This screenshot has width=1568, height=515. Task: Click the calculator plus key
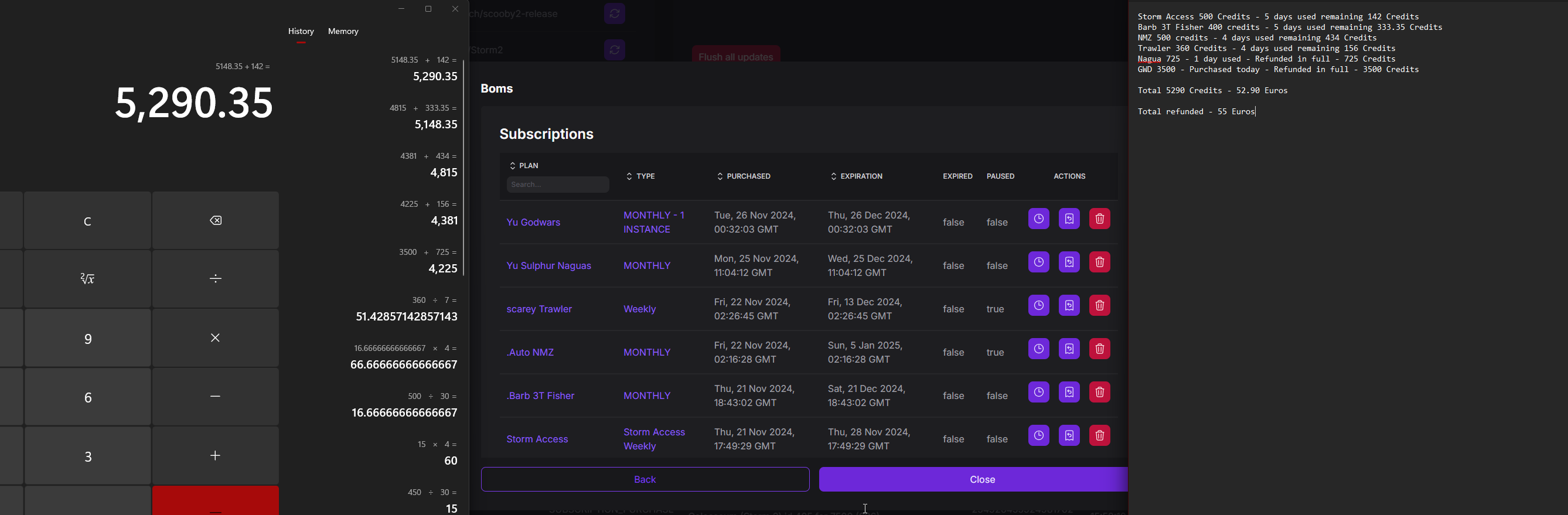pos(216,455)
